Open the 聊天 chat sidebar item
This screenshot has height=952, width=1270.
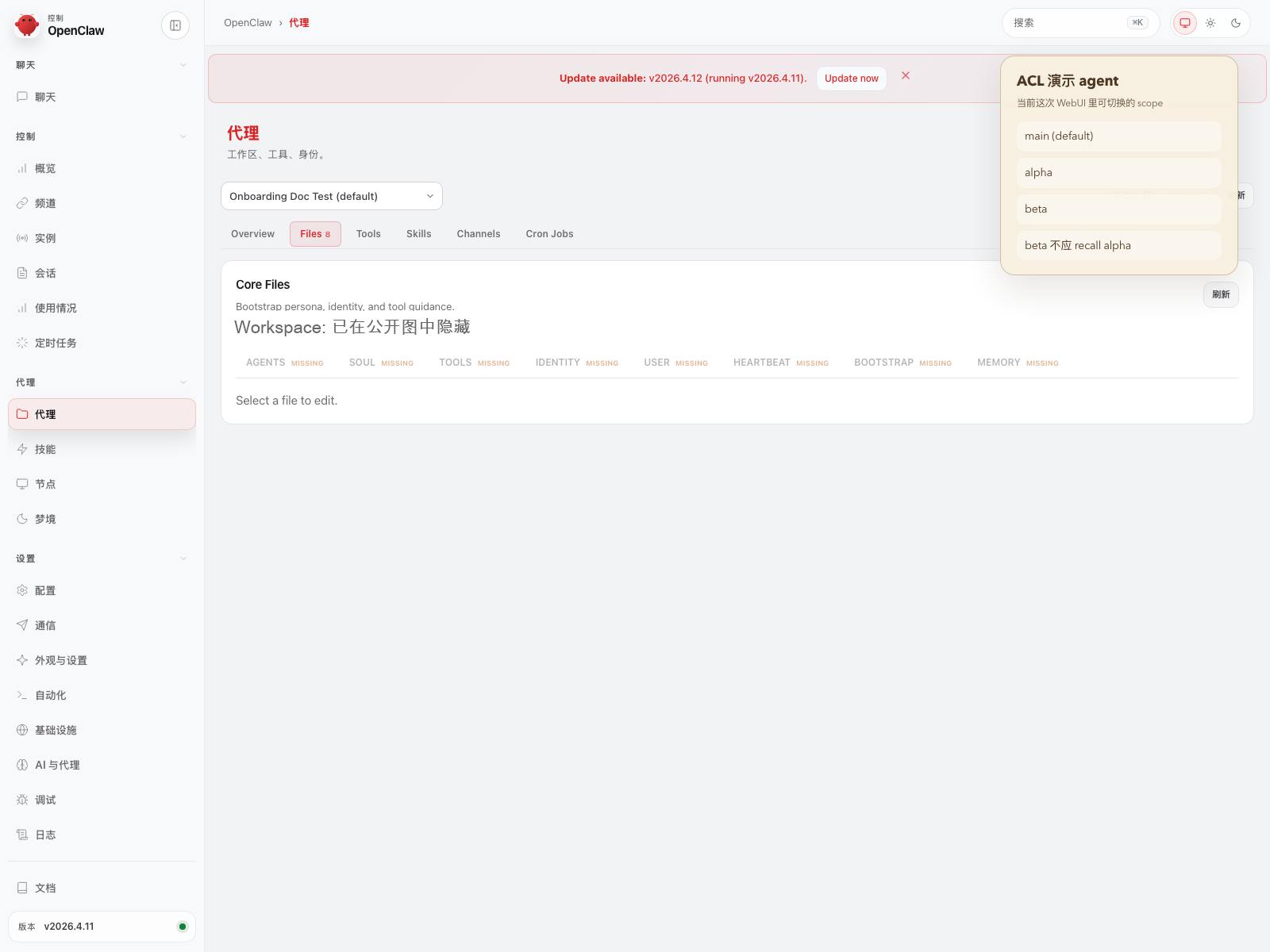click(x=102, y=97)
